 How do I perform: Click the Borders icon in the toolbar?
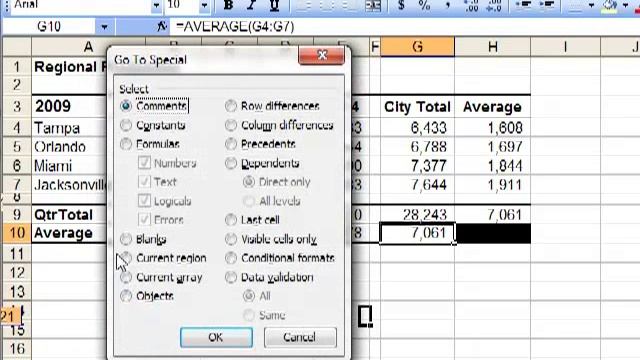click(575, 5)
